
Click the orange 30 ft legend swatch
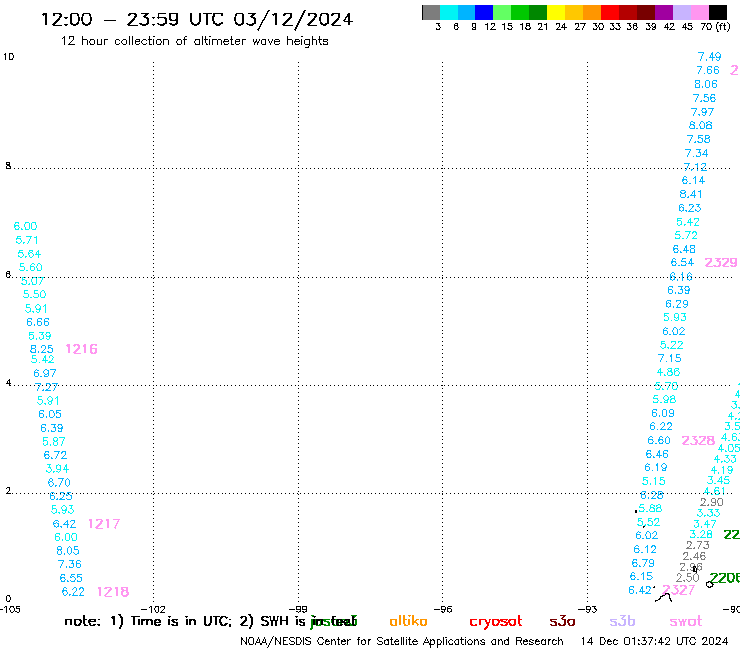(x=592, y=12)
